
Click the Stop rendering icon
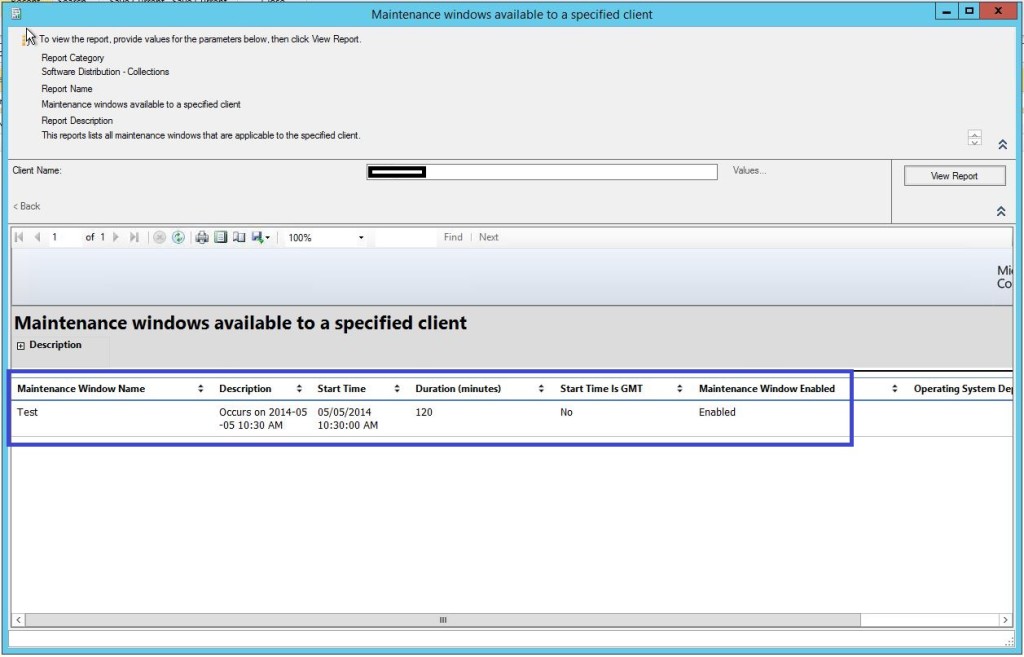[159, 238]
